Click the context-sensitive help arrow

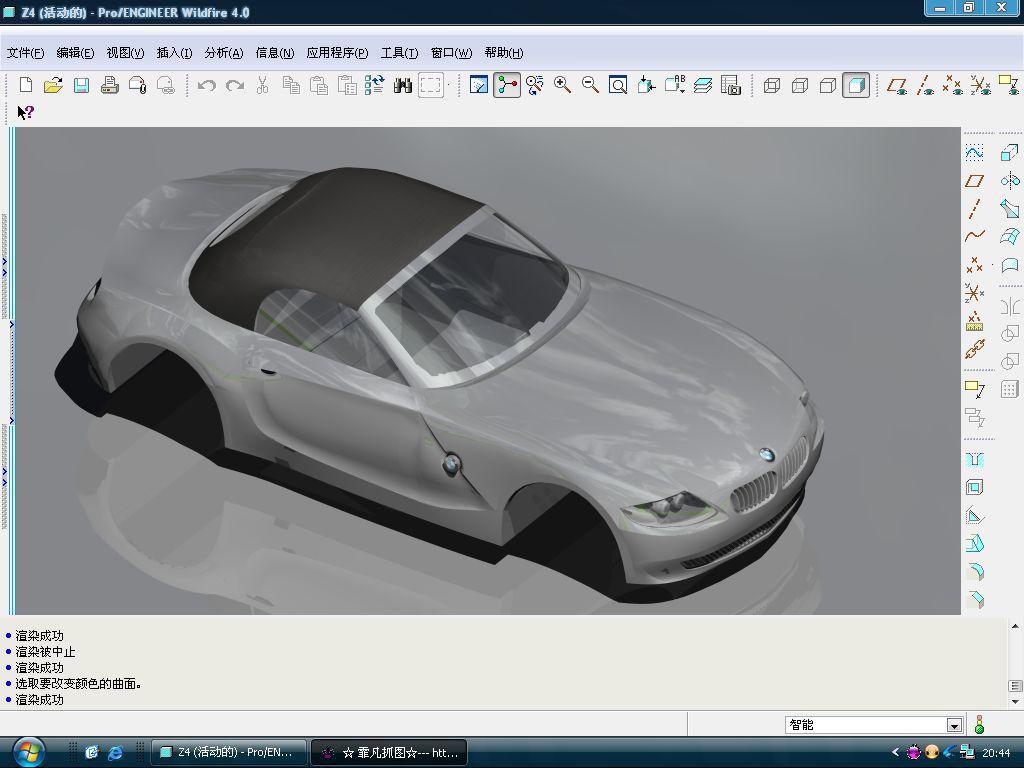[x=25, y=112]
